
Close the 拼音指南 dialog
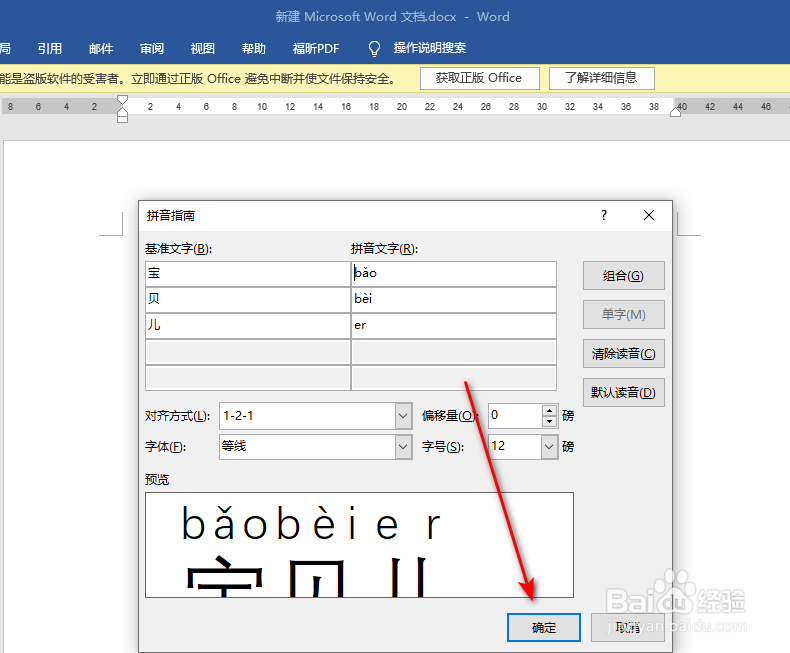[x=649, y=216]
